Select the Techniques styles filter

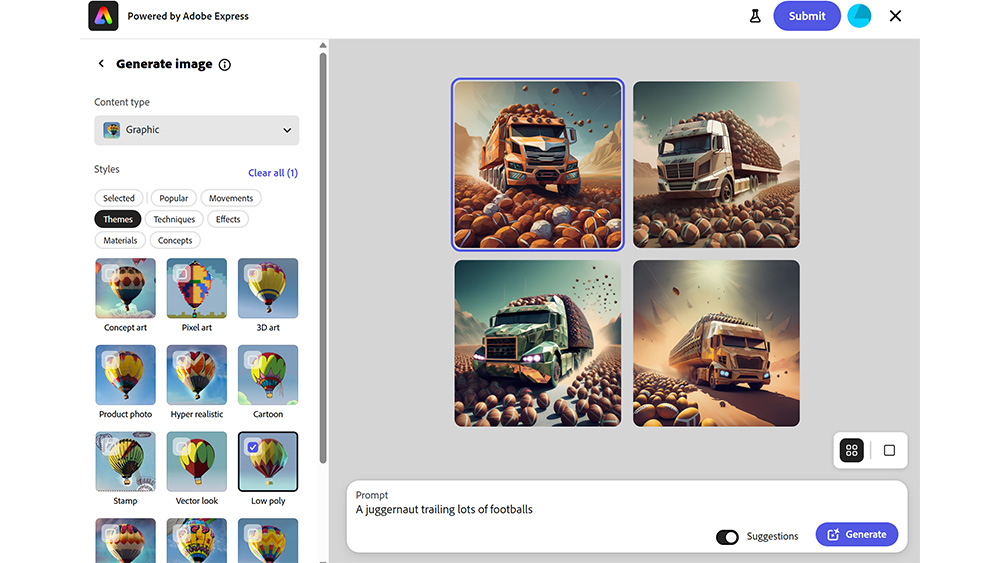[174, 219]
